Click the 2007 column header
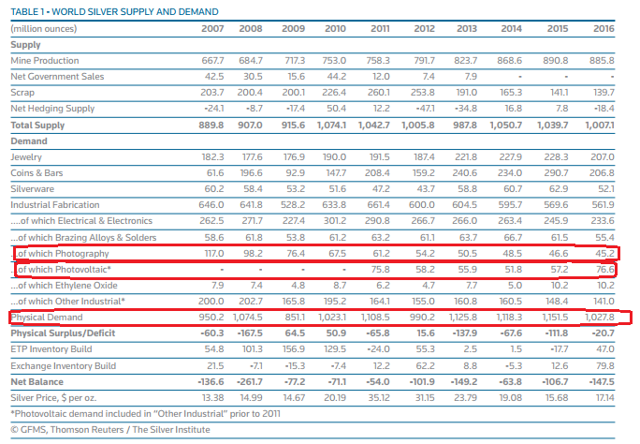The width and height of the screenshot is (640, 444). tap(211, 28)
